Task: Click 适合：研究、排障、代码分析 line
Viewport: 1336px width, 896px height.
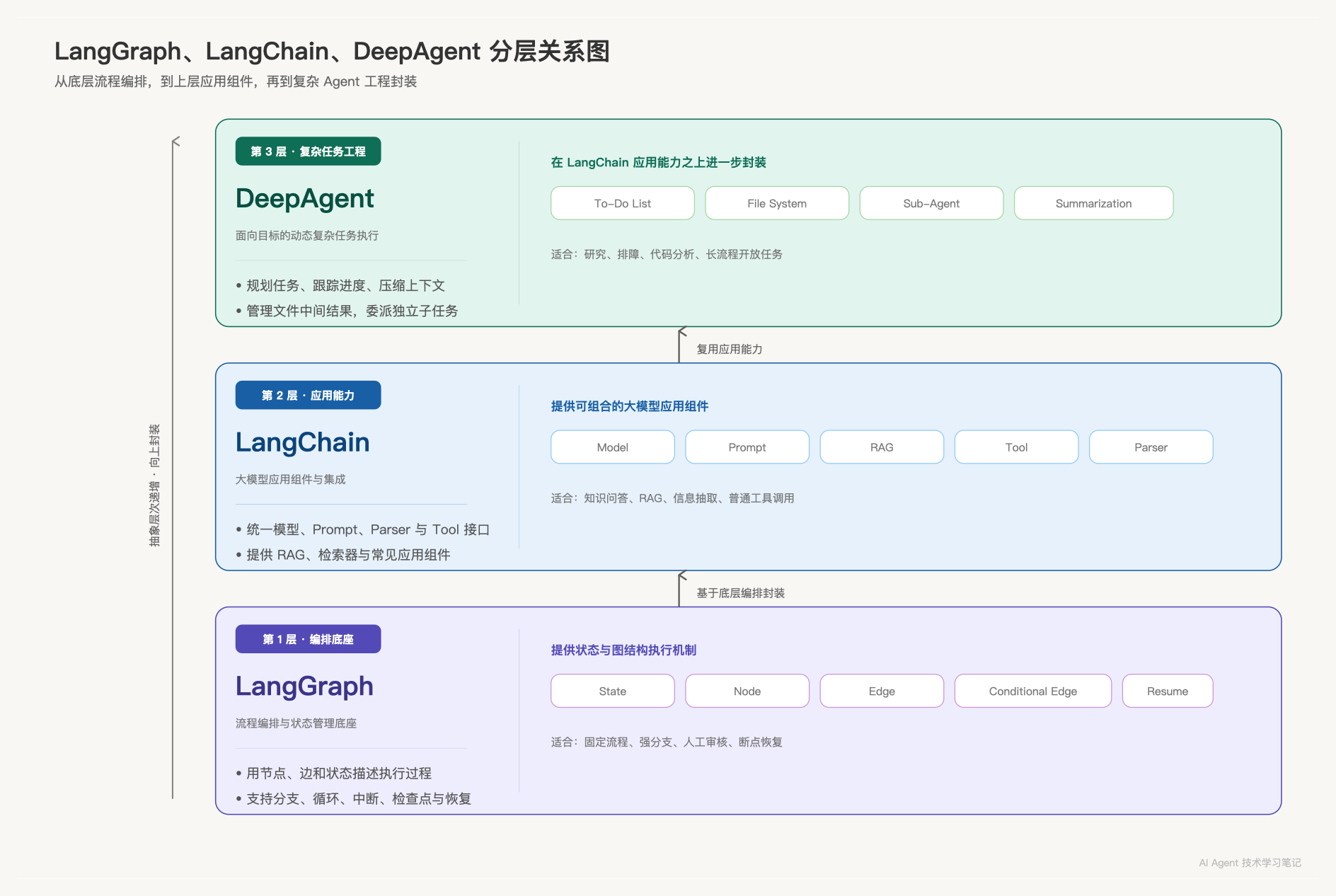Action: point(667,254)
